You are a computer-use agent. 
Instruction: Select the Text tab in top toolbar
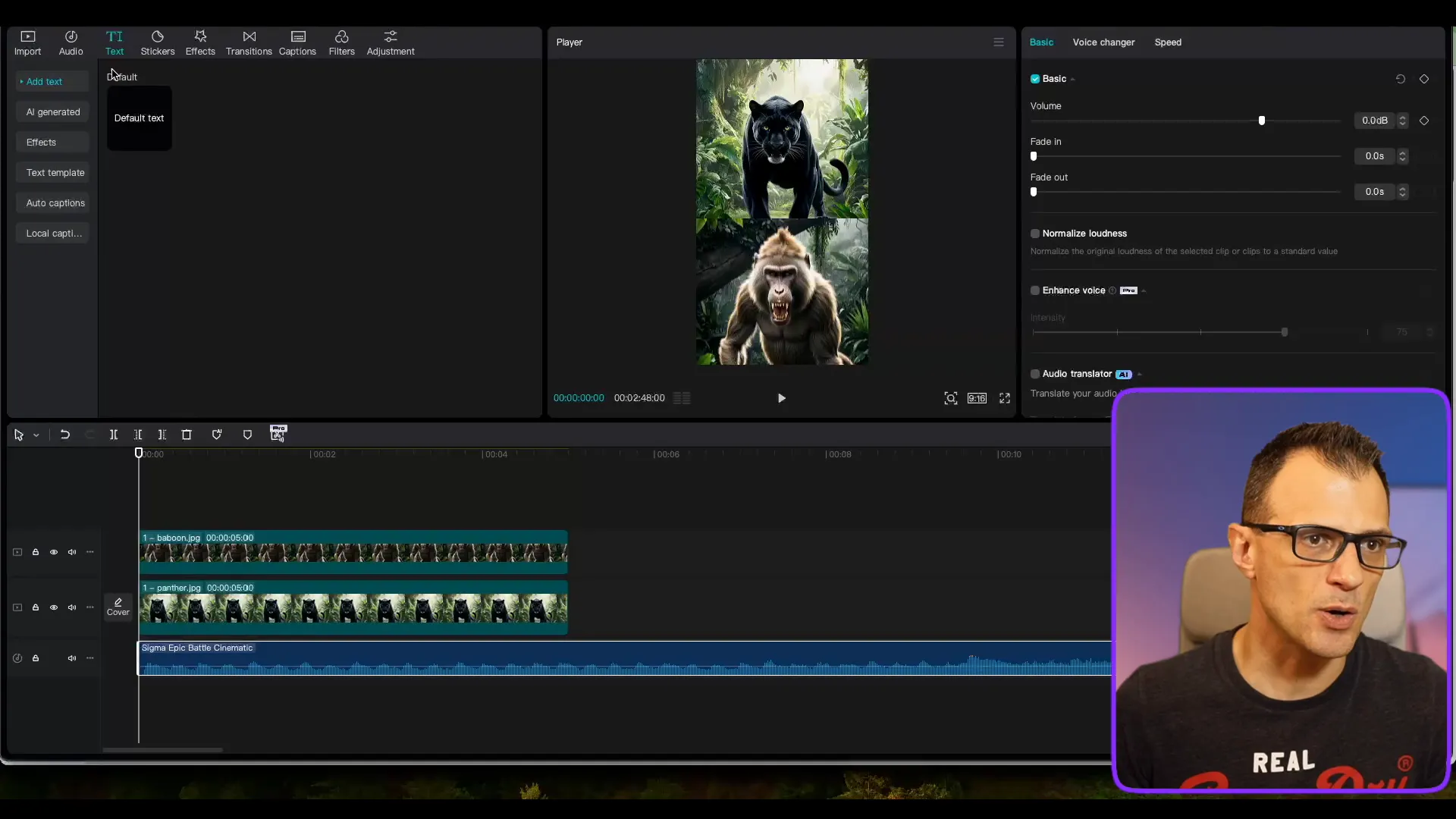coord(115,43)
